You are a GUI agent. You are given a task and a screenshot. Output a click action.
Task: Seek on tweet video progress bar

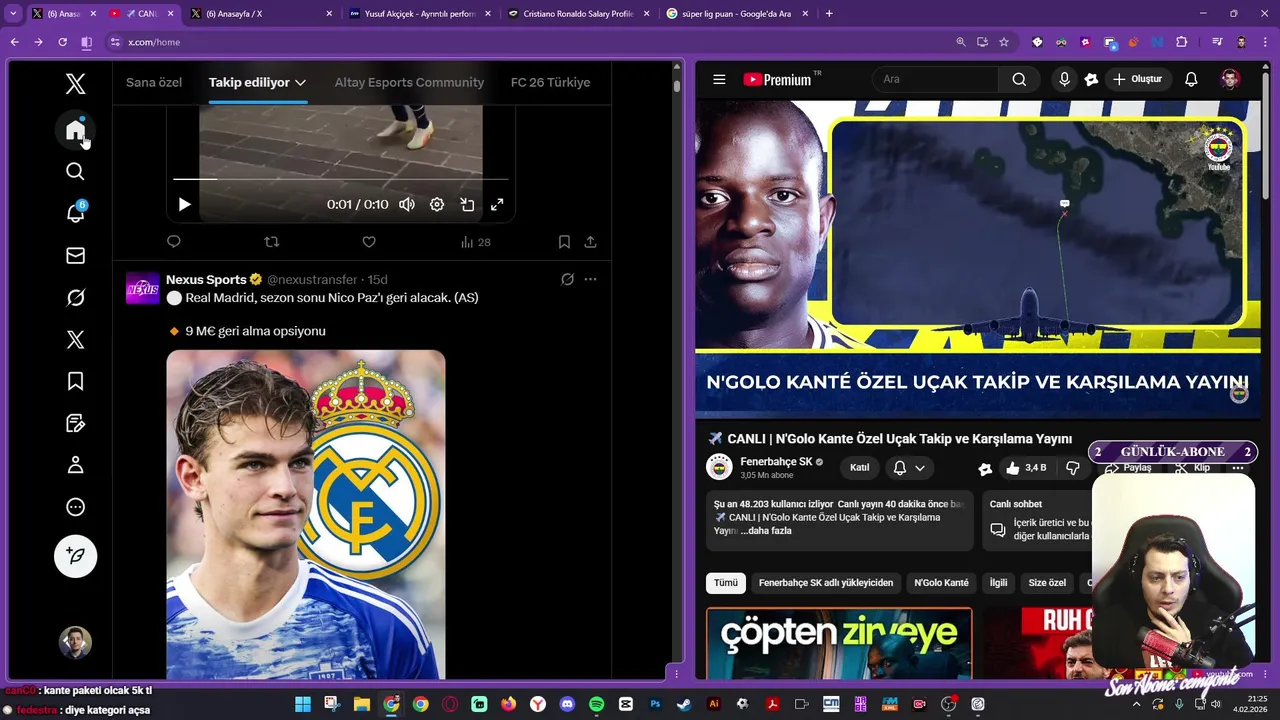340,179
